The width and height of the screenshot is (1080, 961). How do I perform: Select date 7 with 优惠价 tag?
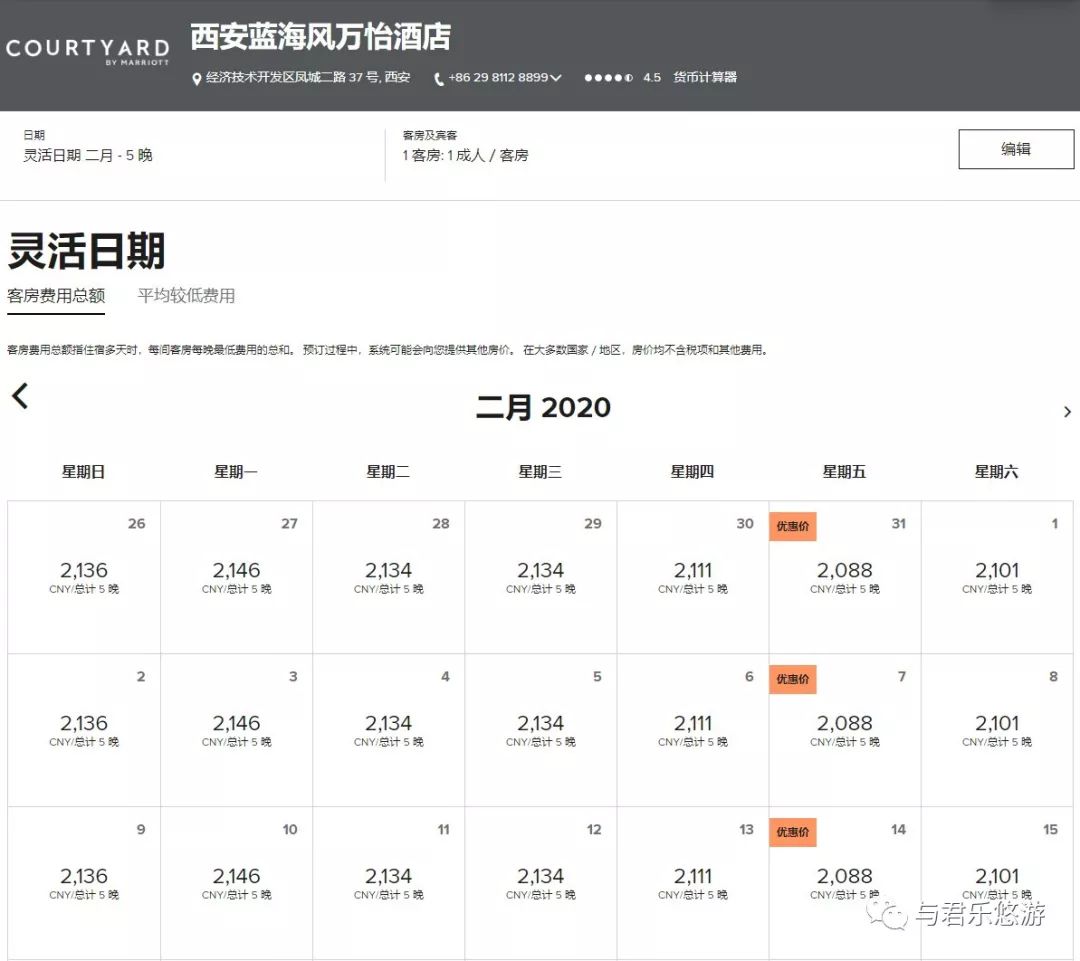point(845,730)
